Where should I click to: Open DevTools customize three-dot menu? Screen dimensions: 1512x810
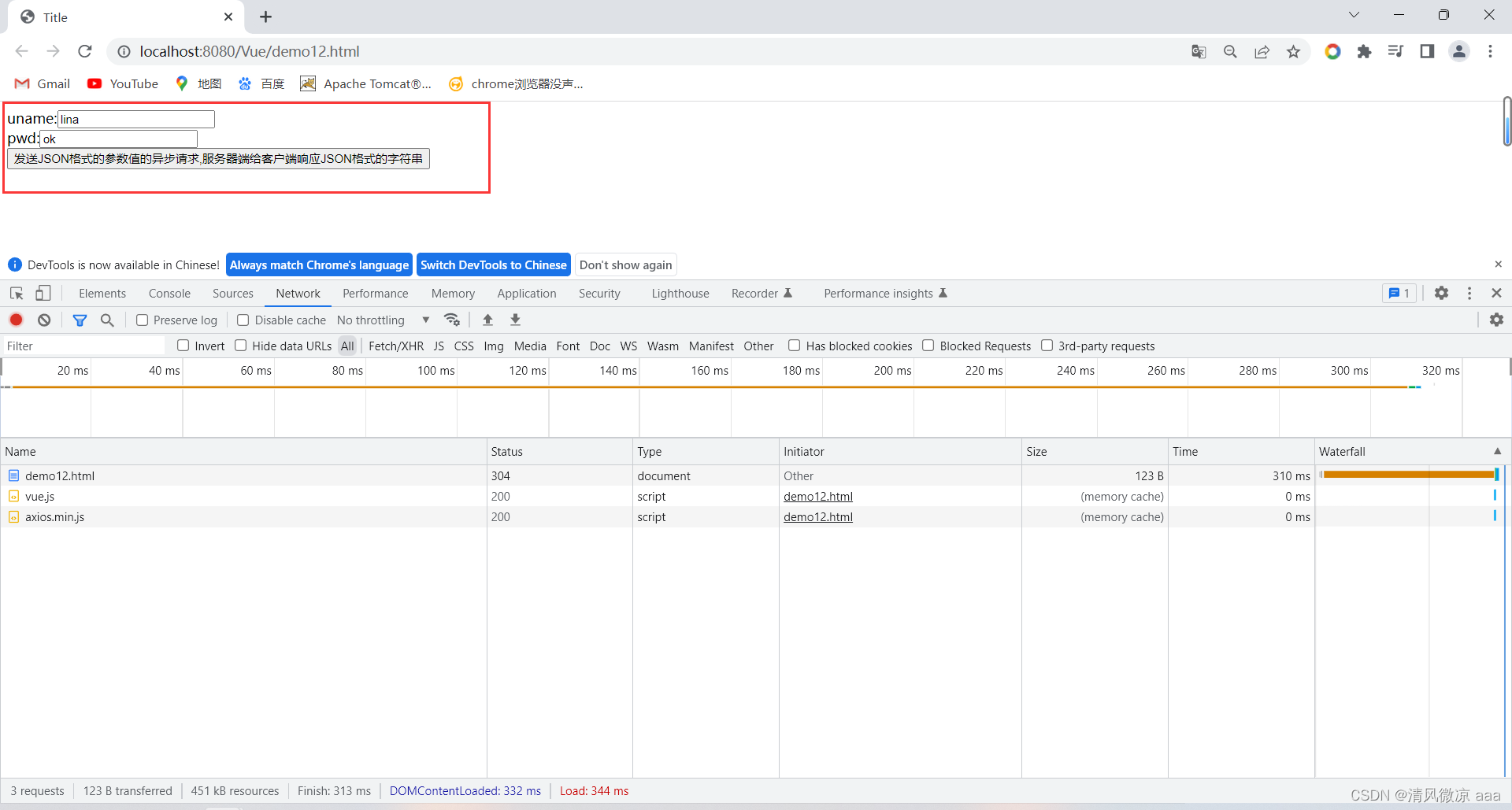click(x=1469, y=293)
